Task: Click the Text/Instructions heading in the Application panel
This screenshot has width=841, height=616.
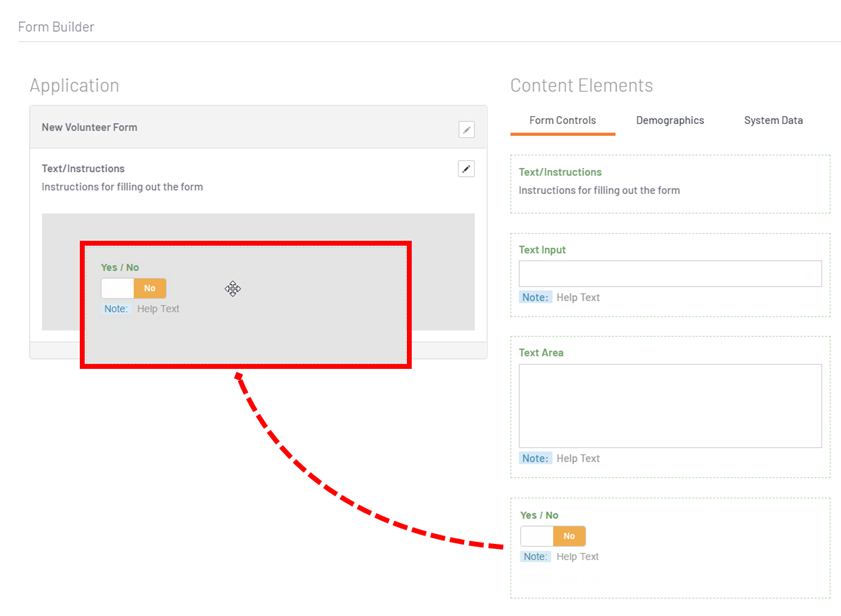Action: pyautogui.click(x=83, y=168)
